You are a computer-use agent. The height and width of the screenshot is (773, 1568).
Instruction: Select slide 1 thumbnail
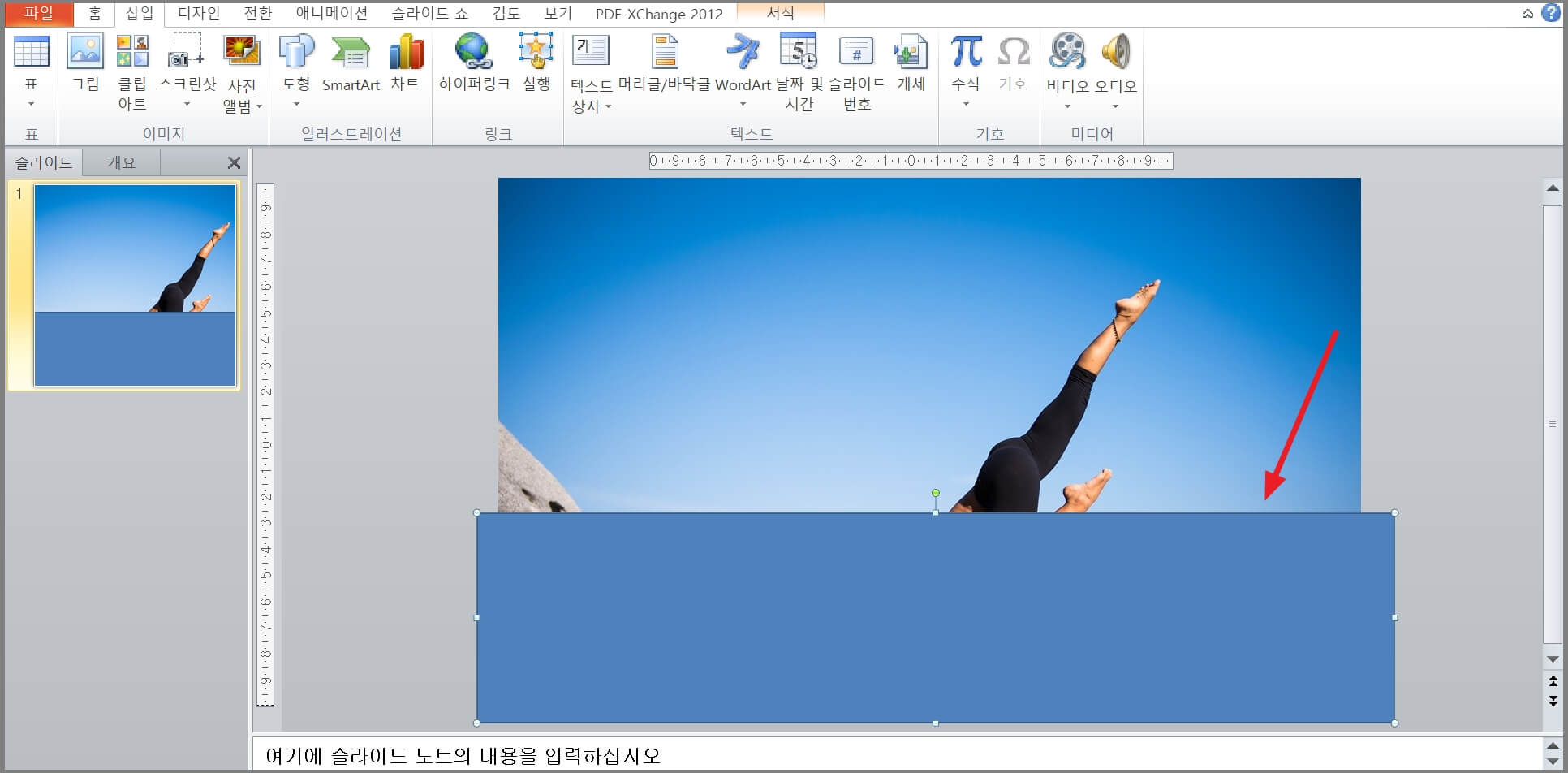point(135,285)
